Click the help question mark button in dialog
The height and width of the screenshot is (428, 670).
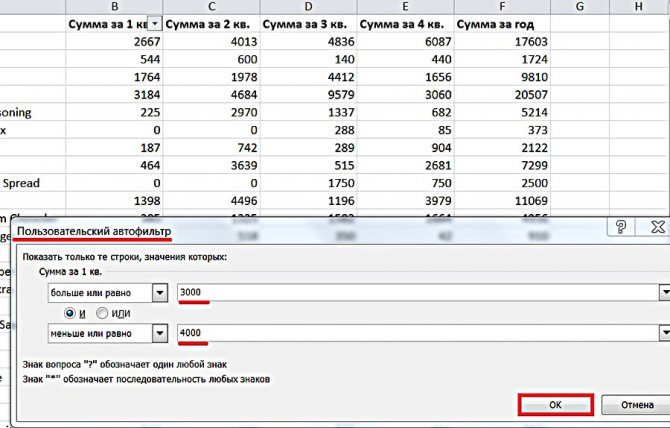pos(621,226)
